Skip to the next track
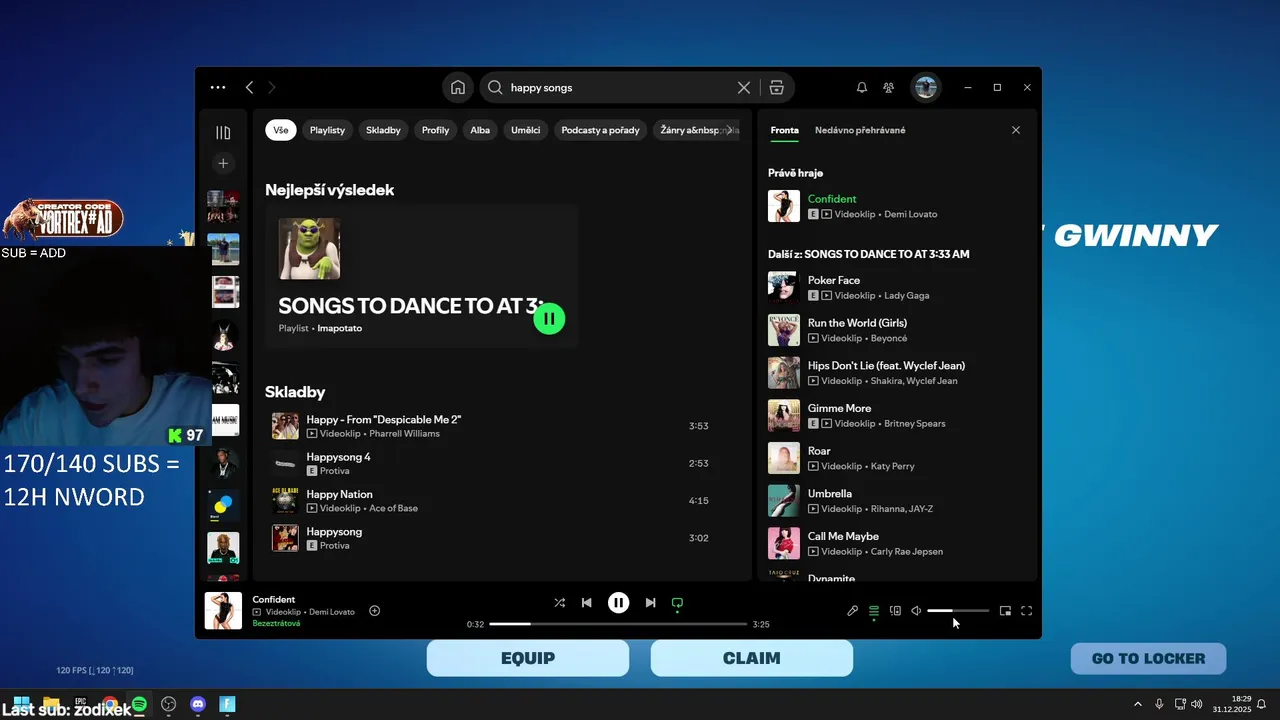Screen dimensions: 1280x720 coord(651,603)
